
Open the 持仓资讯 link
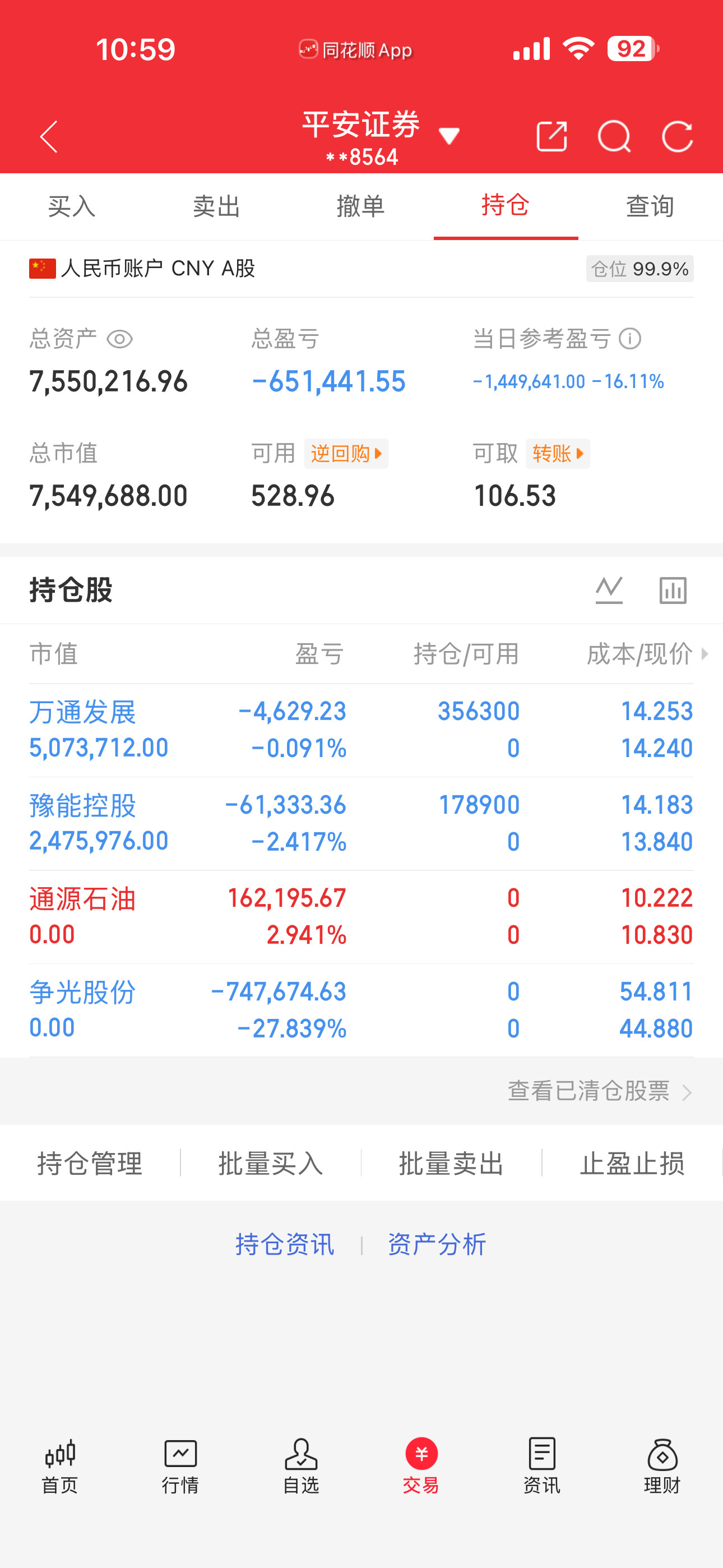(285, 1244)
